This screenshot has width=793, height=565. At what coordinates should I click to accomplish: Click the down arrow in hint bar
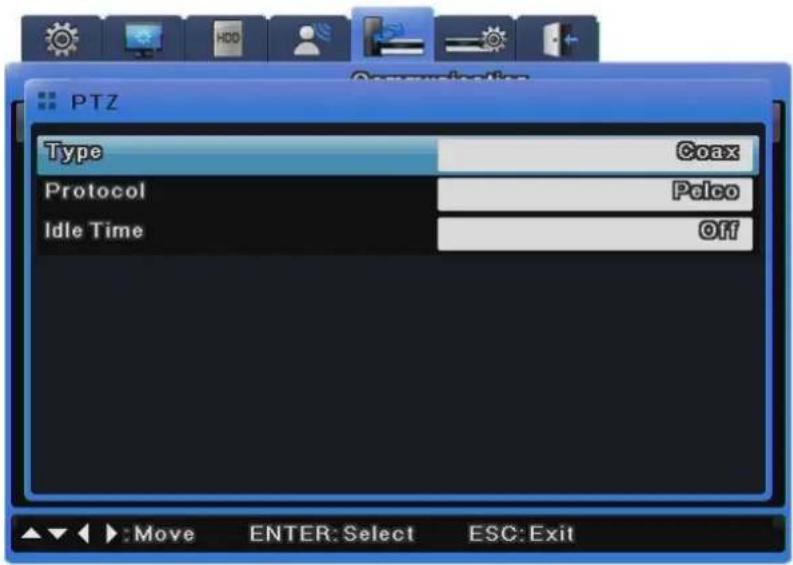point(58,533)
